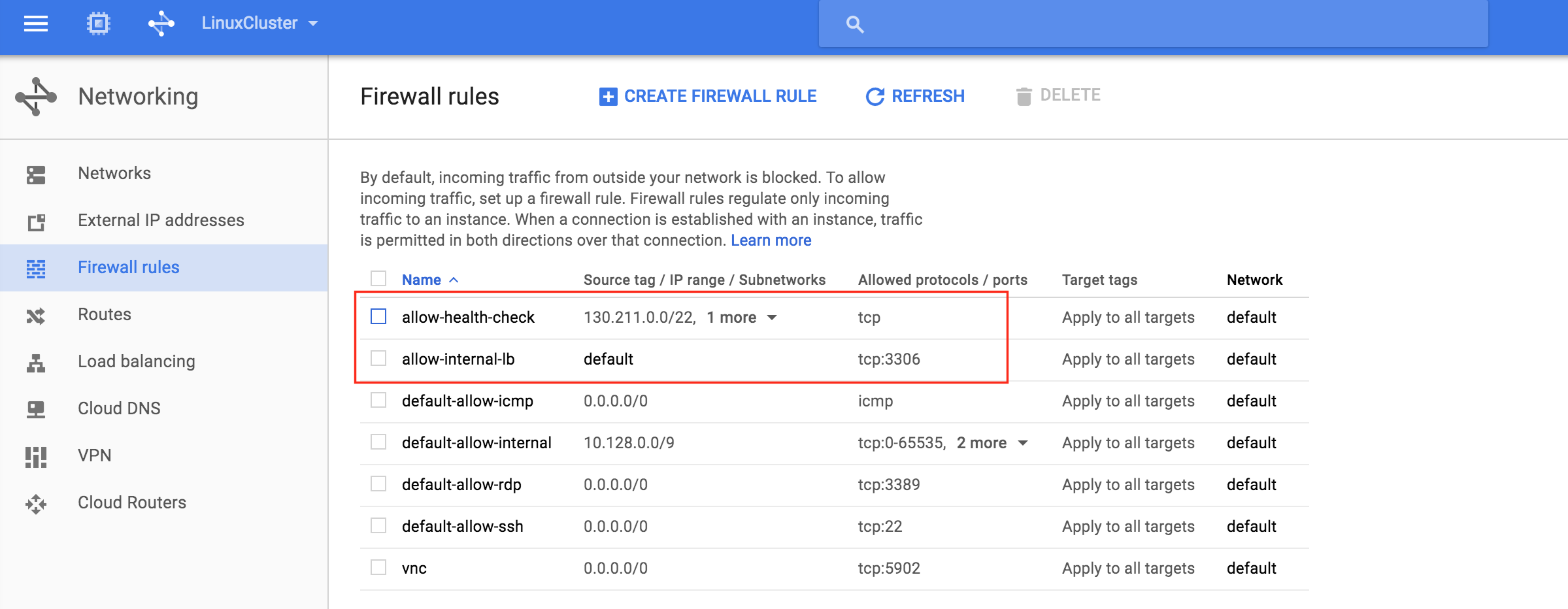Click the circular refresh arrow icon
This screenshot has width=1568, height=609.
(875, 97)
